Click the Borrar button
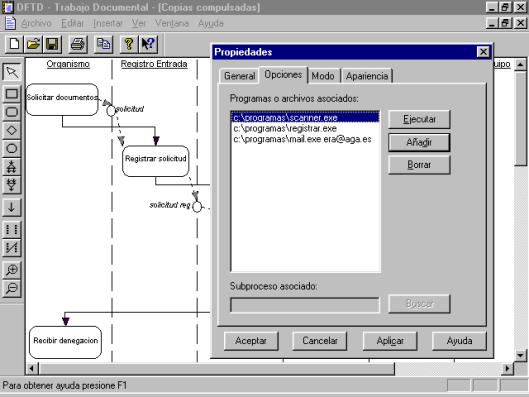Viewport: 529px width, 397px height. point(419,165)
